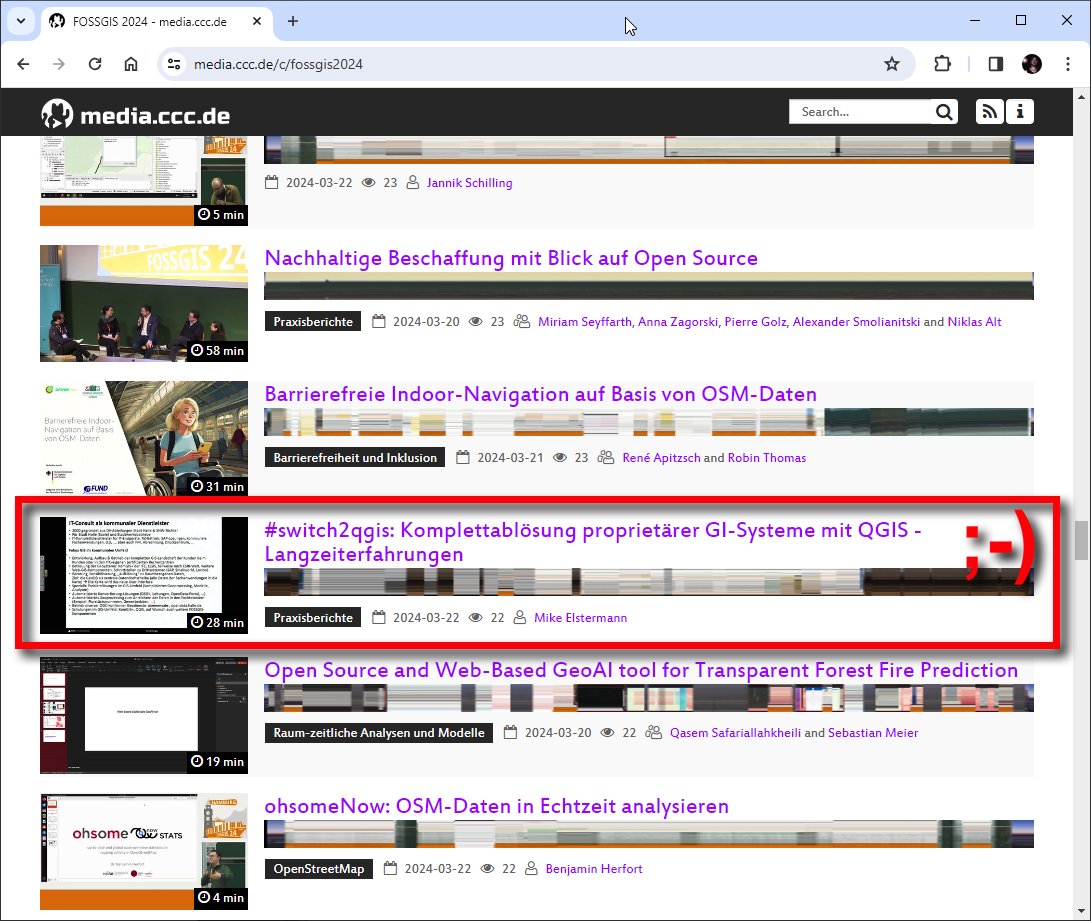Focus the Search... input field
The height and width of the screenshot is (921, 1091).
pos(861,112)
